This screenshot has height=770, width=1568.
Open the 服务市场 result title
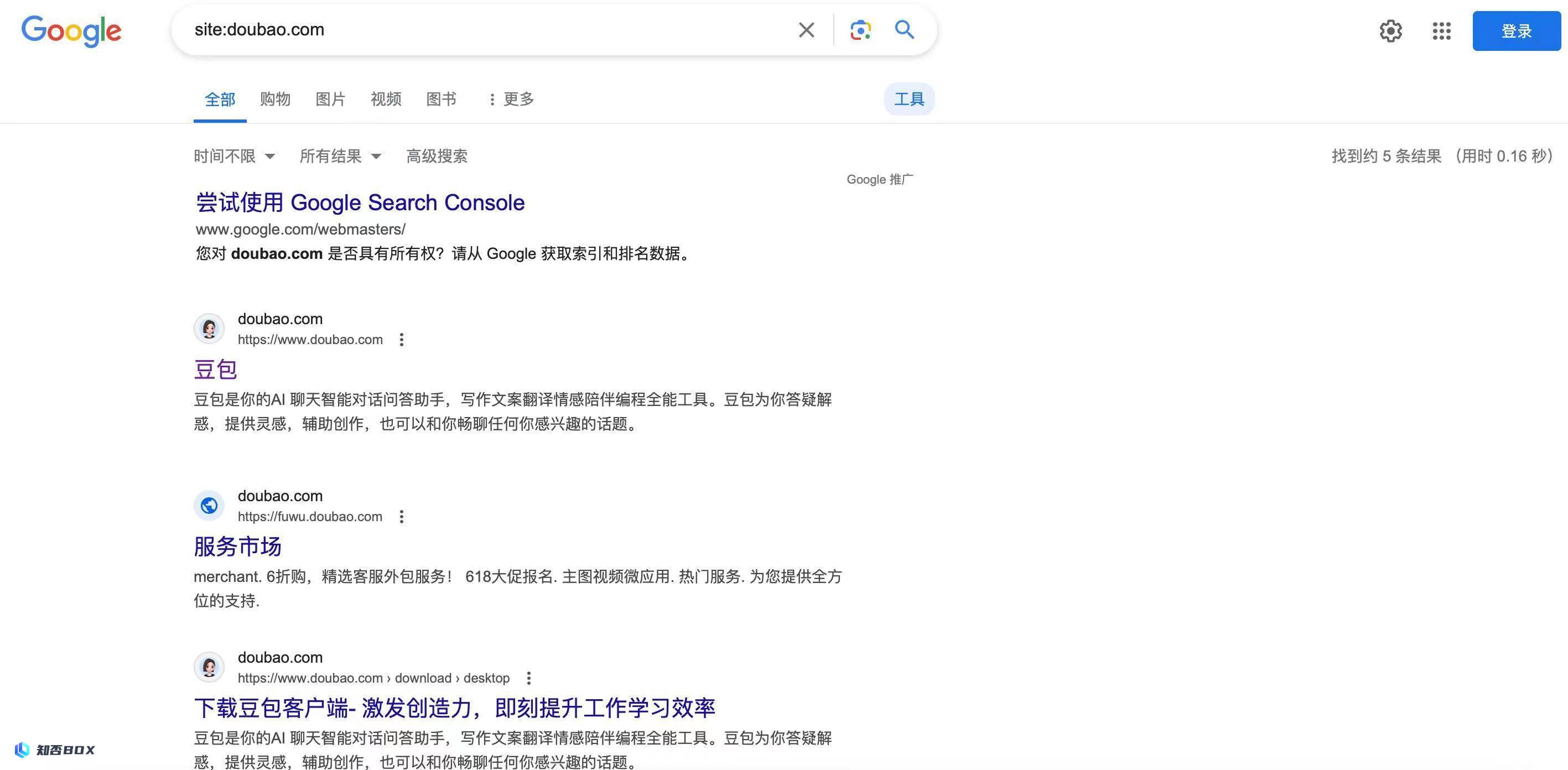pos(237,547)
